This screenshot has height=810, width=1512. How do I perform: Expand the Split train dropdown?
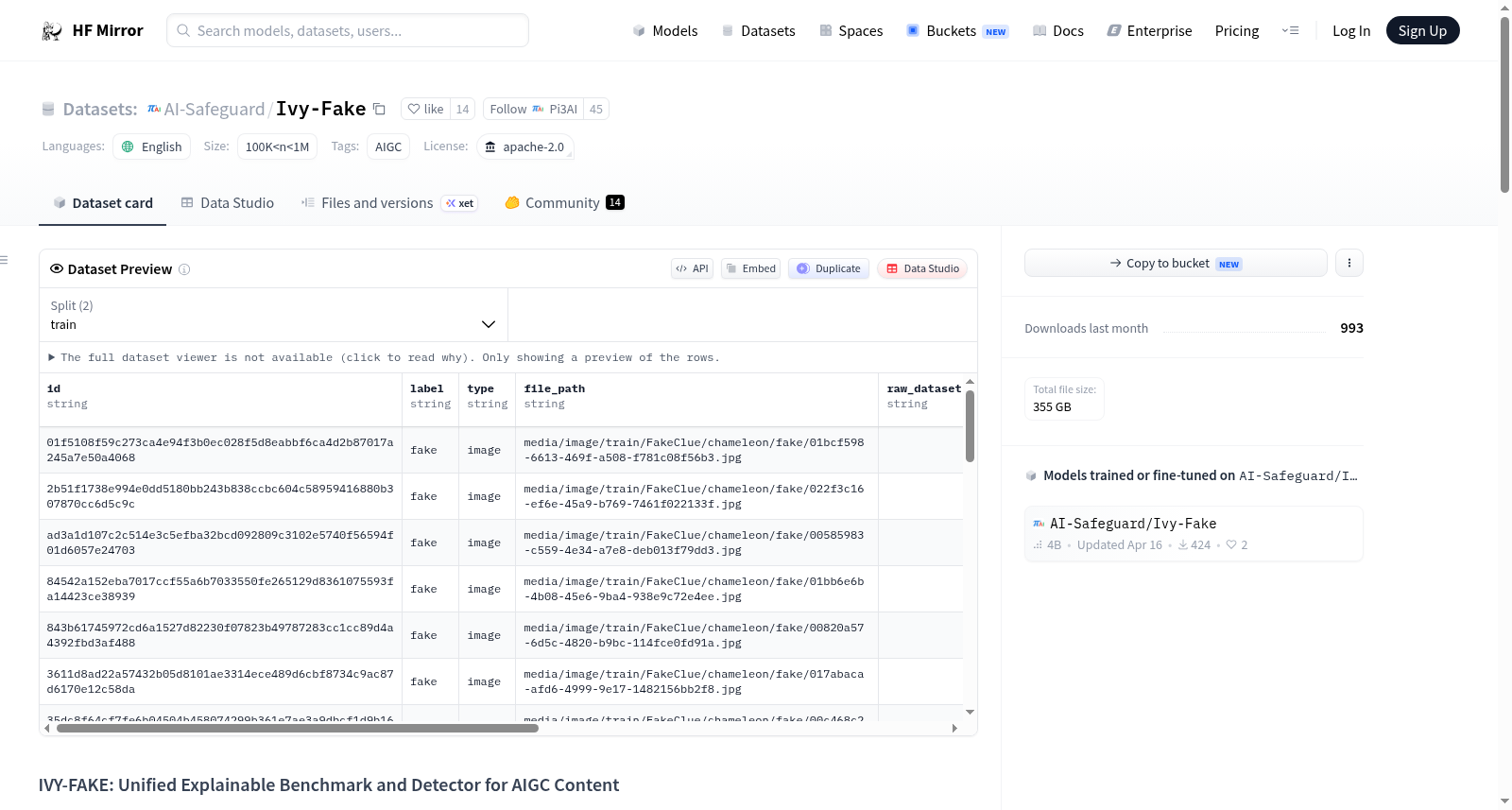(273, 315)
